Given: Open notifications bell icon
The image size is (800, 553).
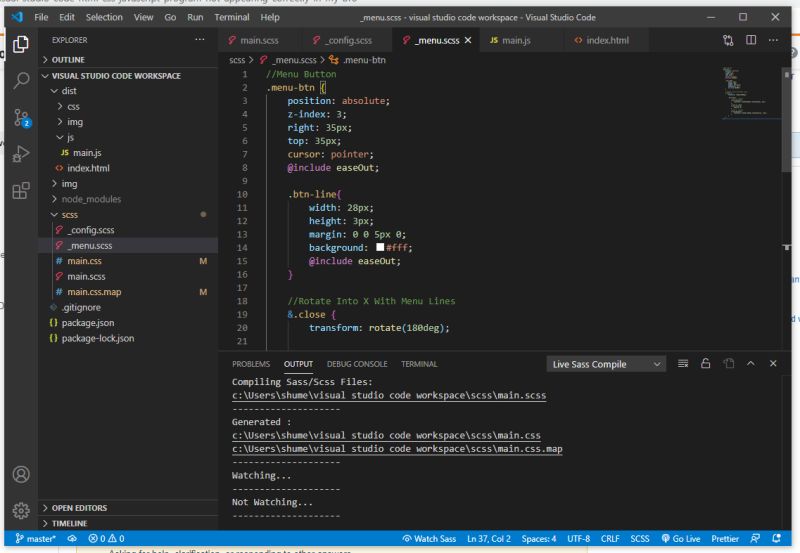Looking at the screenshot, I should 777,539.
